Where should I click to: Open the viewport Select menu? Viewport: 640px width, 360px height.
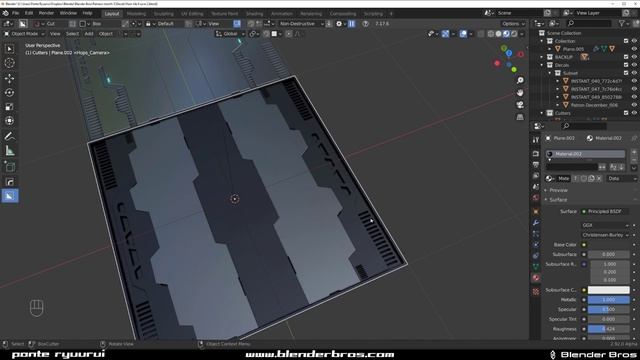tap(72, 34)
